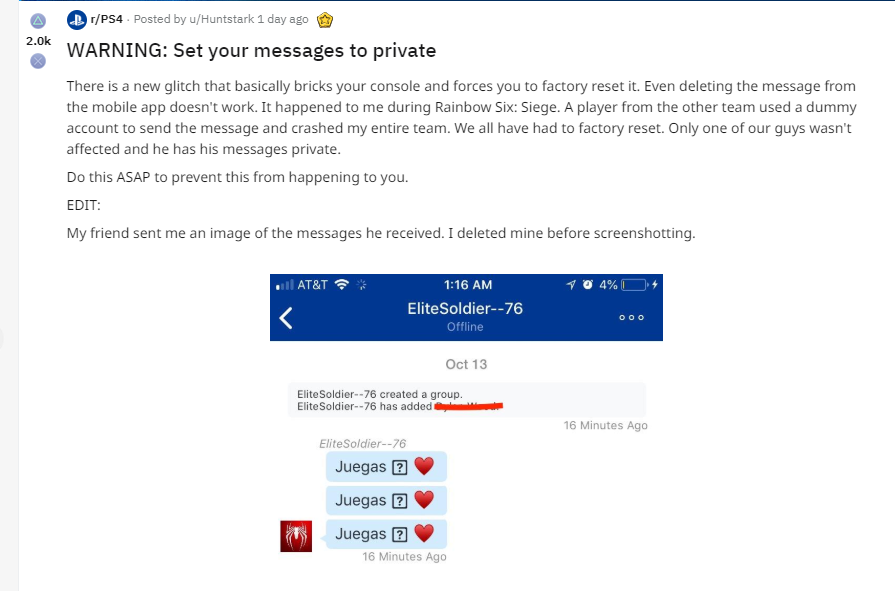The image size is (895, 591).
Task: Open the r/PS4 subreddit link
Action: pos(107,20)
